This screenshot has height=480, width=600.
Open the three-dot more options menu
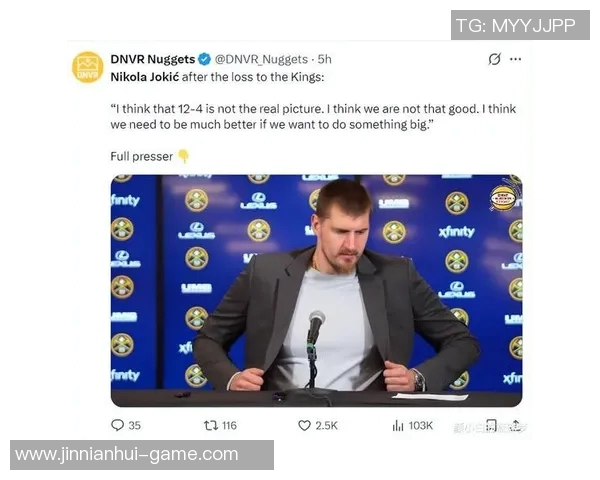[x=515, y=59]
